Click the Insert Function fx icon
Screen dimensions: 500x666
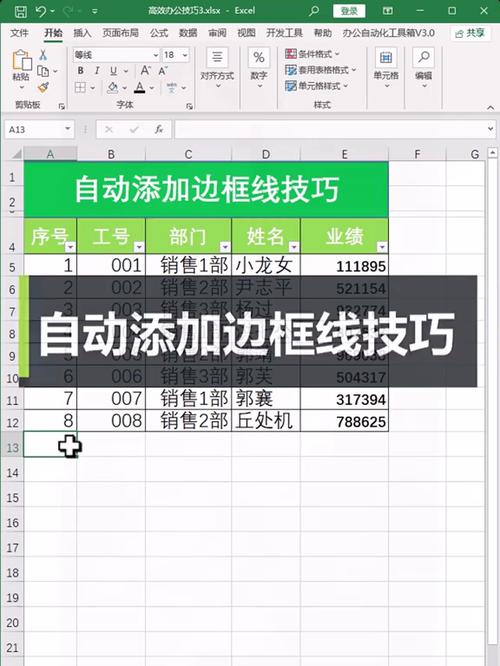(159, 129)
